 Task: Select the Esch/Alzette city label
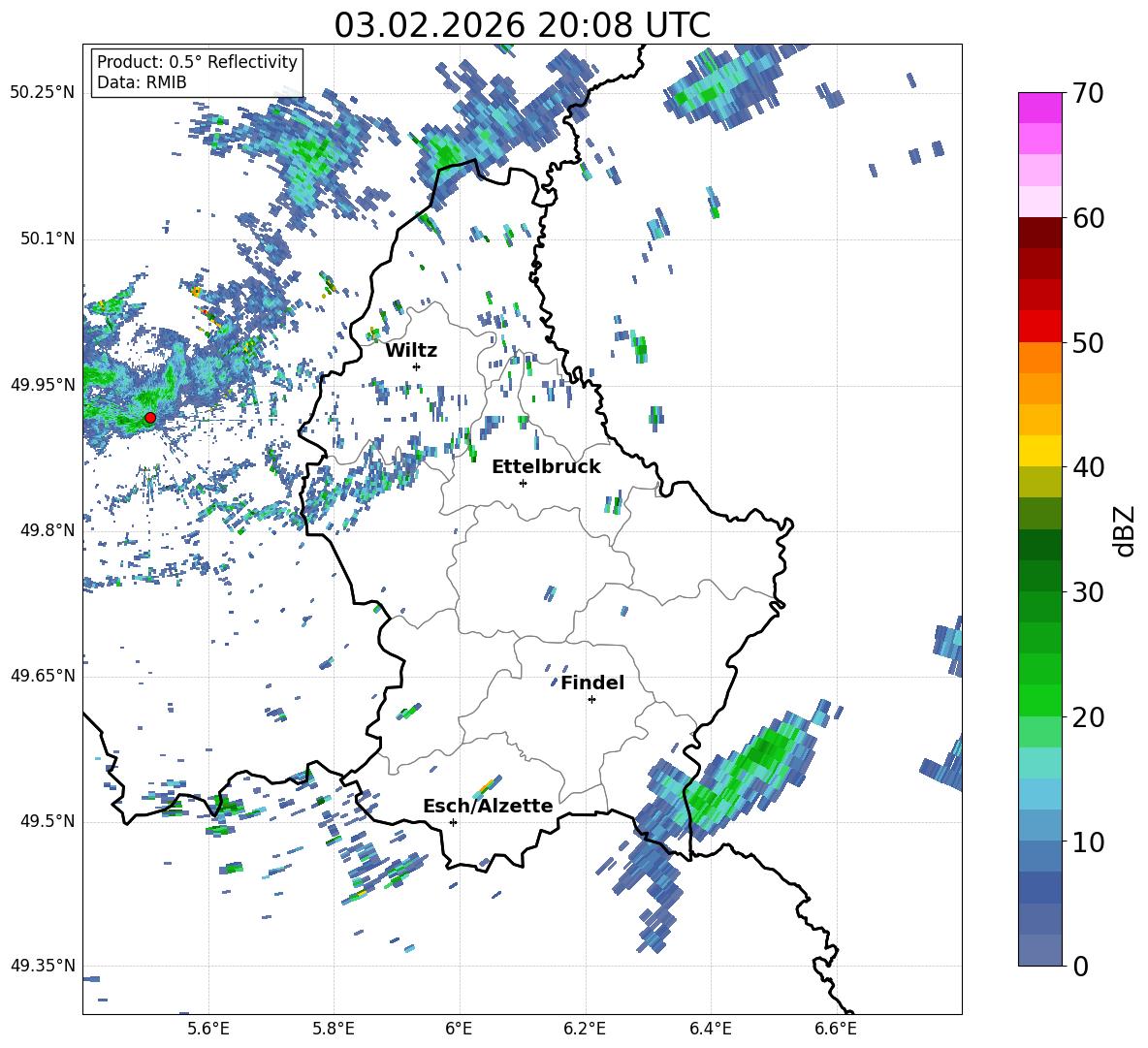coord(488,807)
